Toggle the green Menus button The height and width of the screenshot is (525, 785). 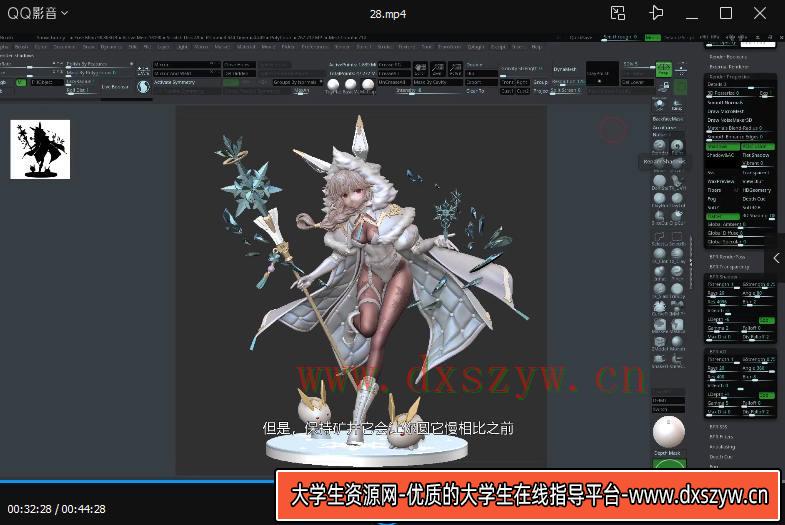tap(653, 38)
